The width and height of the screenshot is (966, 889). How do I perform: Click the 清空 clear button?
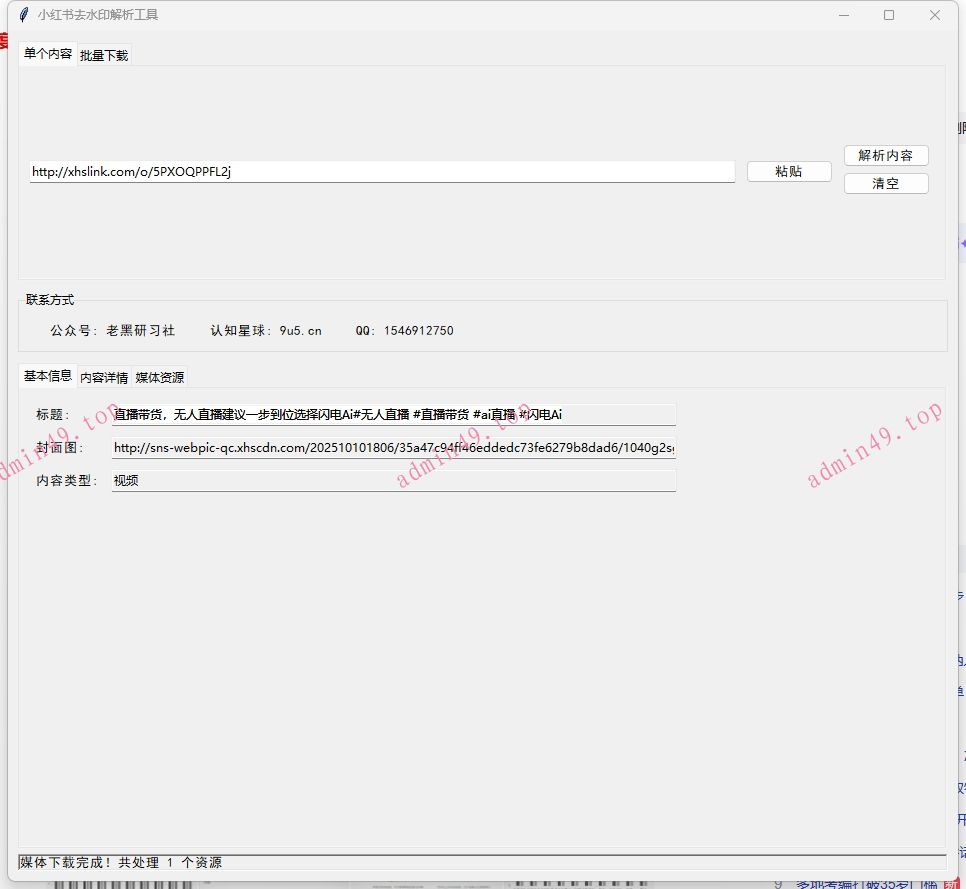(x=886, y=183)
